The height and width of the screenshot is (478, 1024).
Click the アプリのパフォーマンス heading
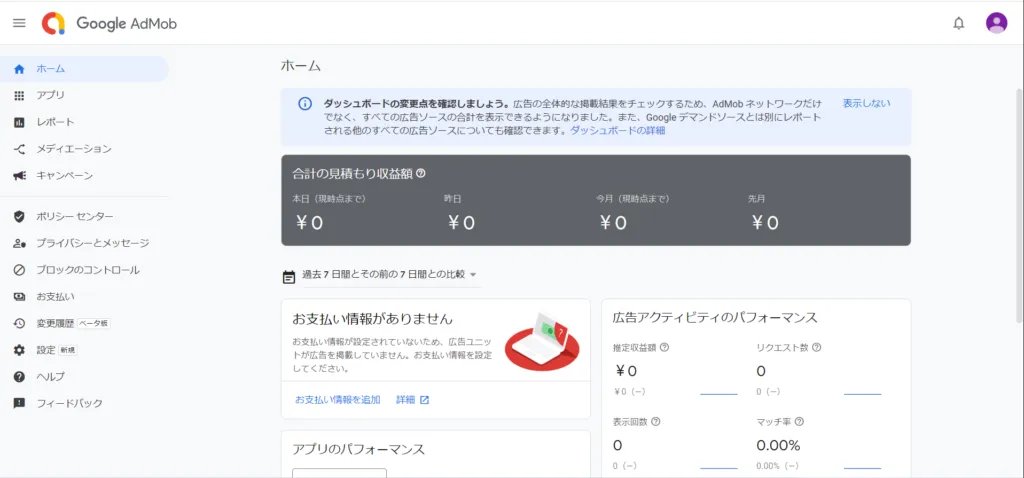tap(359, 449)
